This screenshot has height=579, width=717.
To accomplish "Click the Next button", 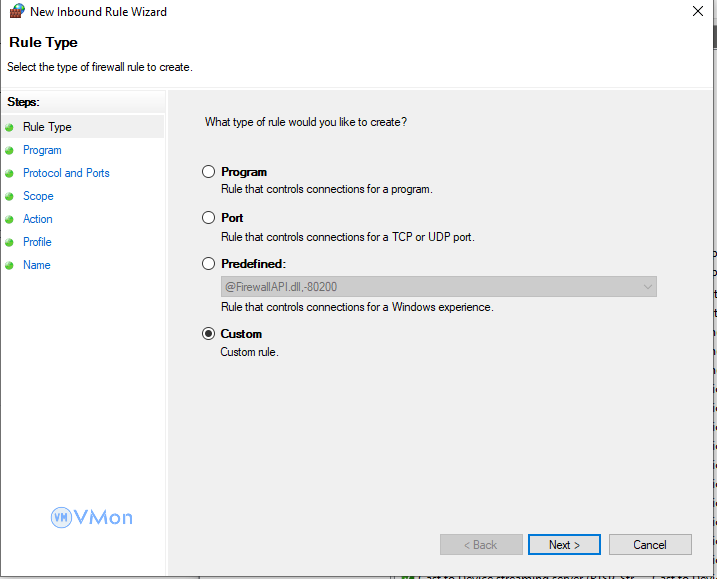I will (x=564, y=545).
